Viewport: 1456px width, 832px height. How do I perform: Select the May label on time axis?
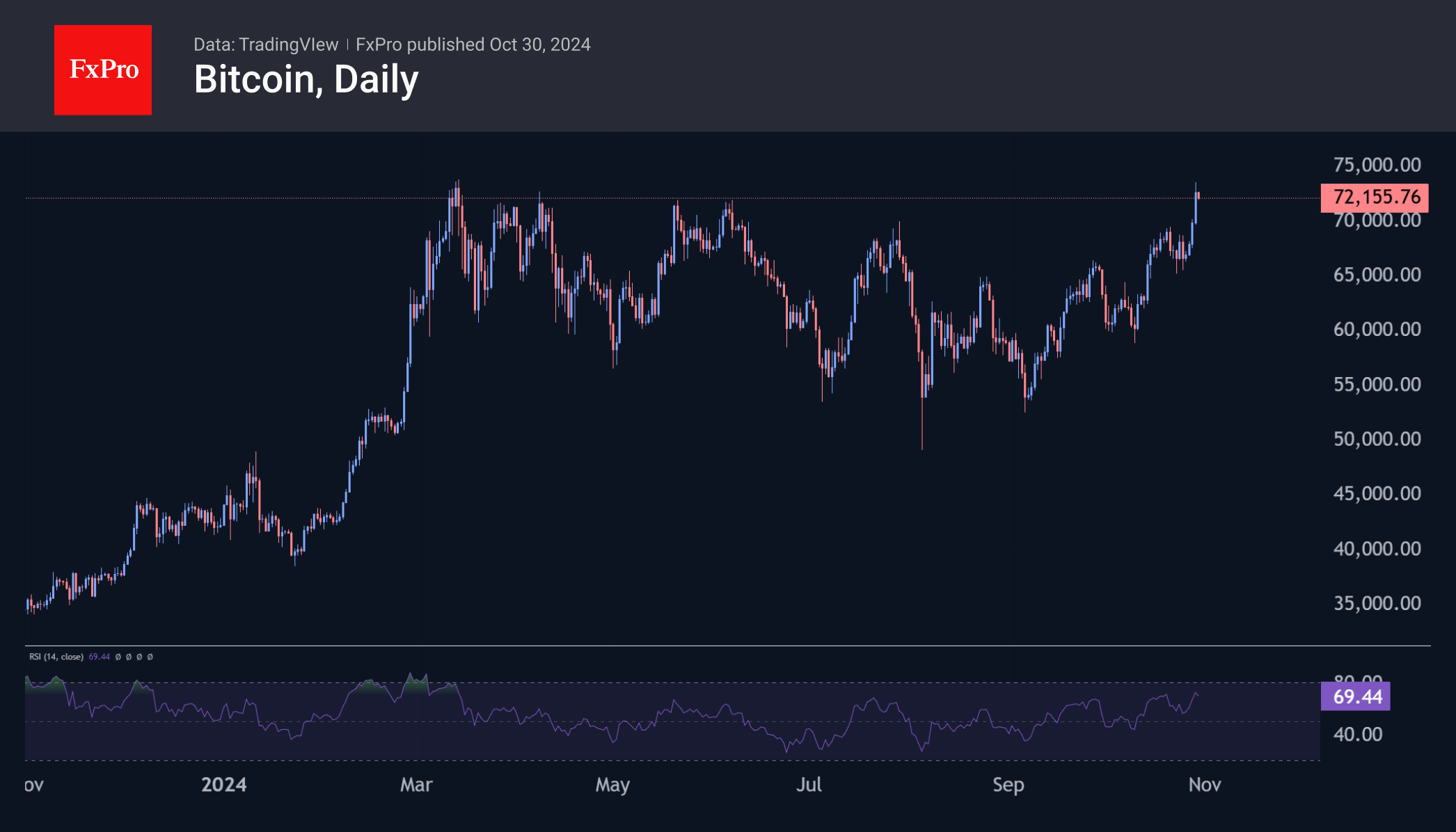tap(612, 785)
